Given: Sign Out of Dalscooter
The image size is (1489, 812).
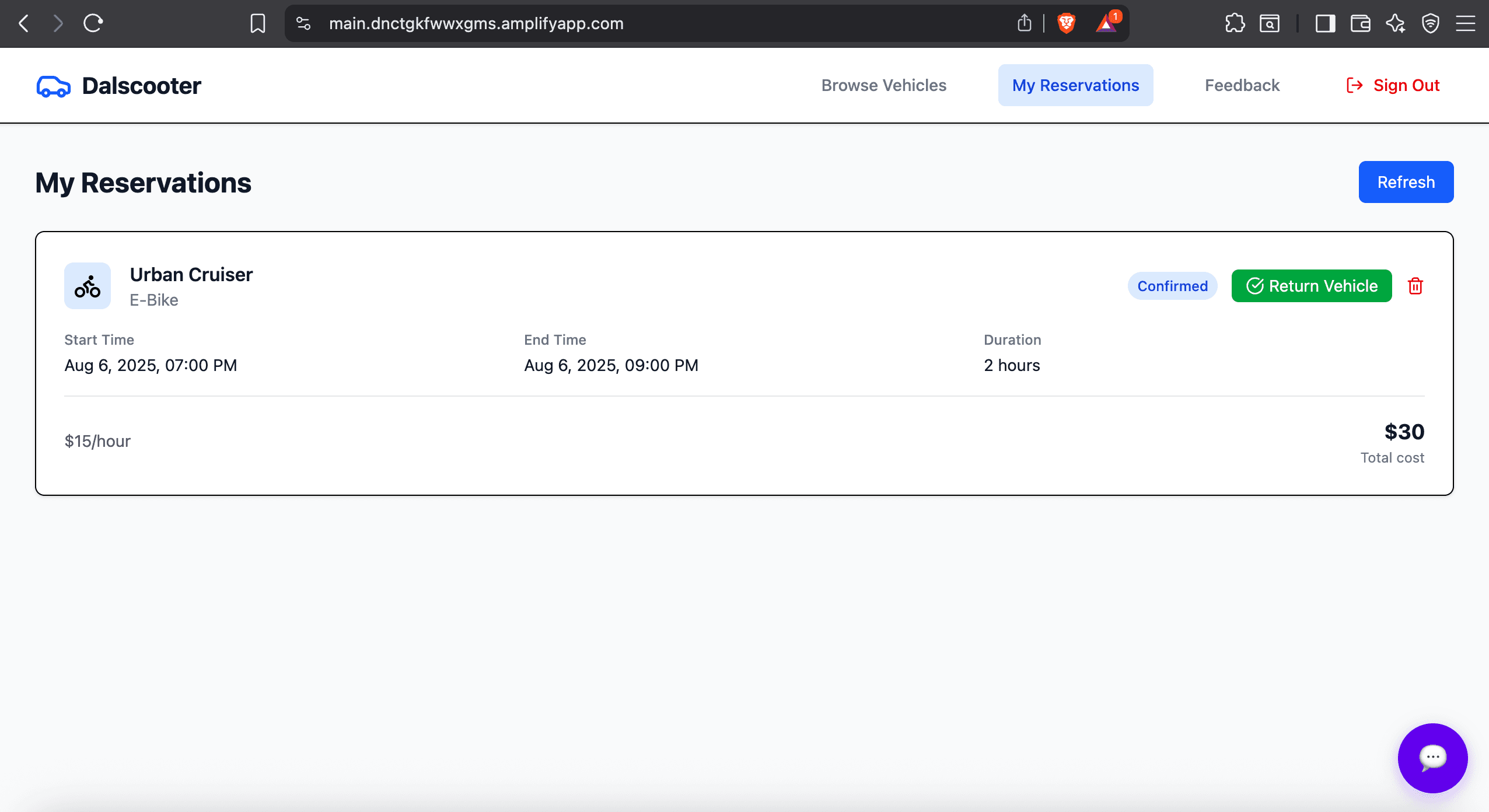Looking at the screenshot, I should pos(1393,85).
